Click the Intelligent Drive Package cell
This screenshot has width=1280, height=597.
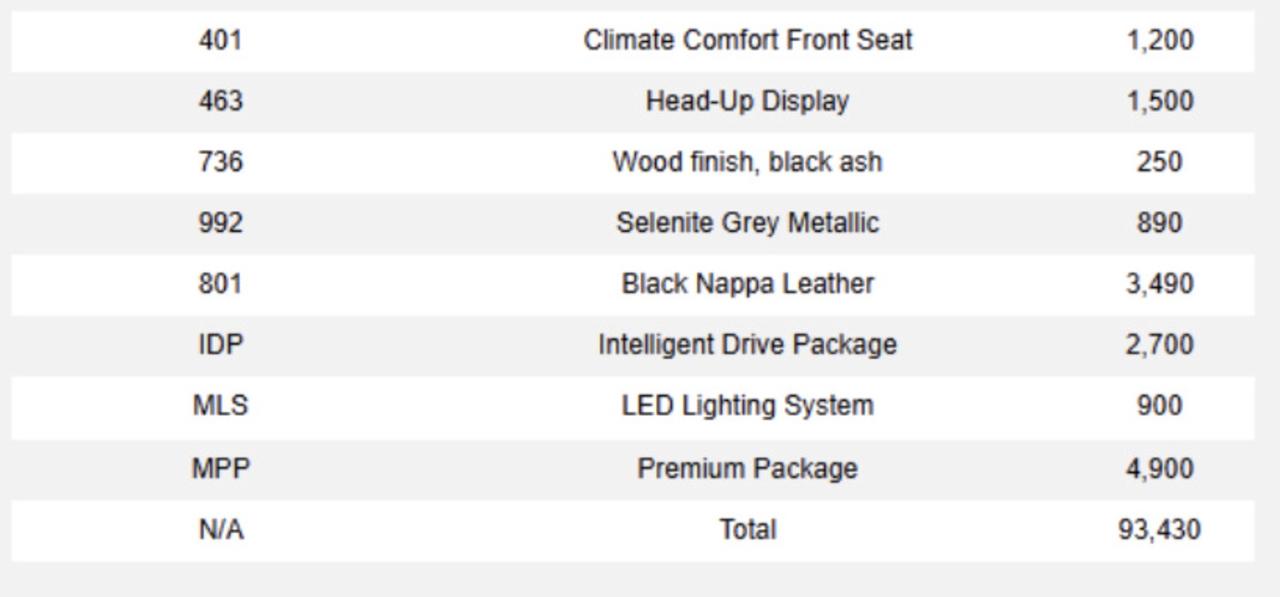click(x=748, y=345)
